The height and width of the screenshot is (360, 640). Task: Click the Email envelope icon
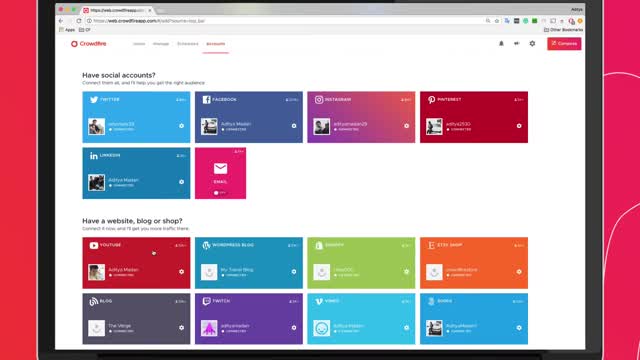coord(220,169)
